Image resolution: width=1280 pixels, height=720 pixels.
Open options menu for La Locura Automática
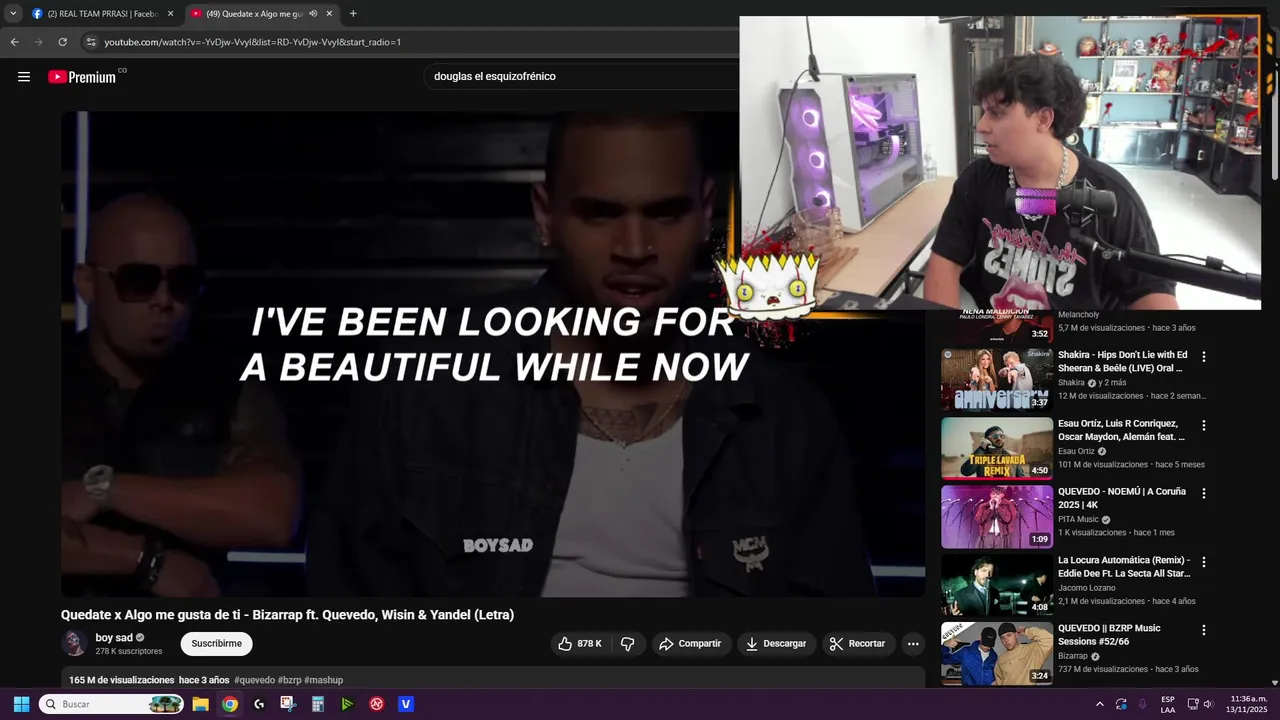(x=1204, y=563)
